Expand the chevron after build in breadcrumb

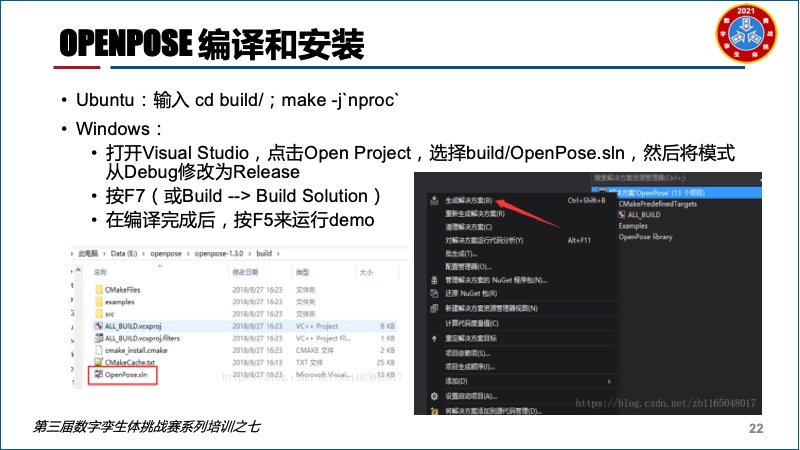(279, 254)
